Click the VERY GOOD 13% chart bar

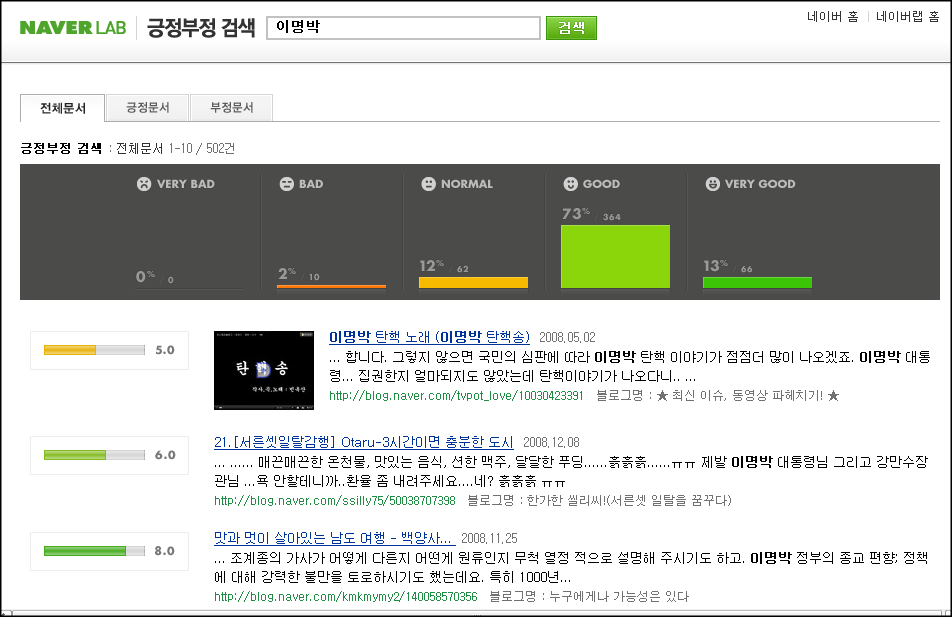757,282
